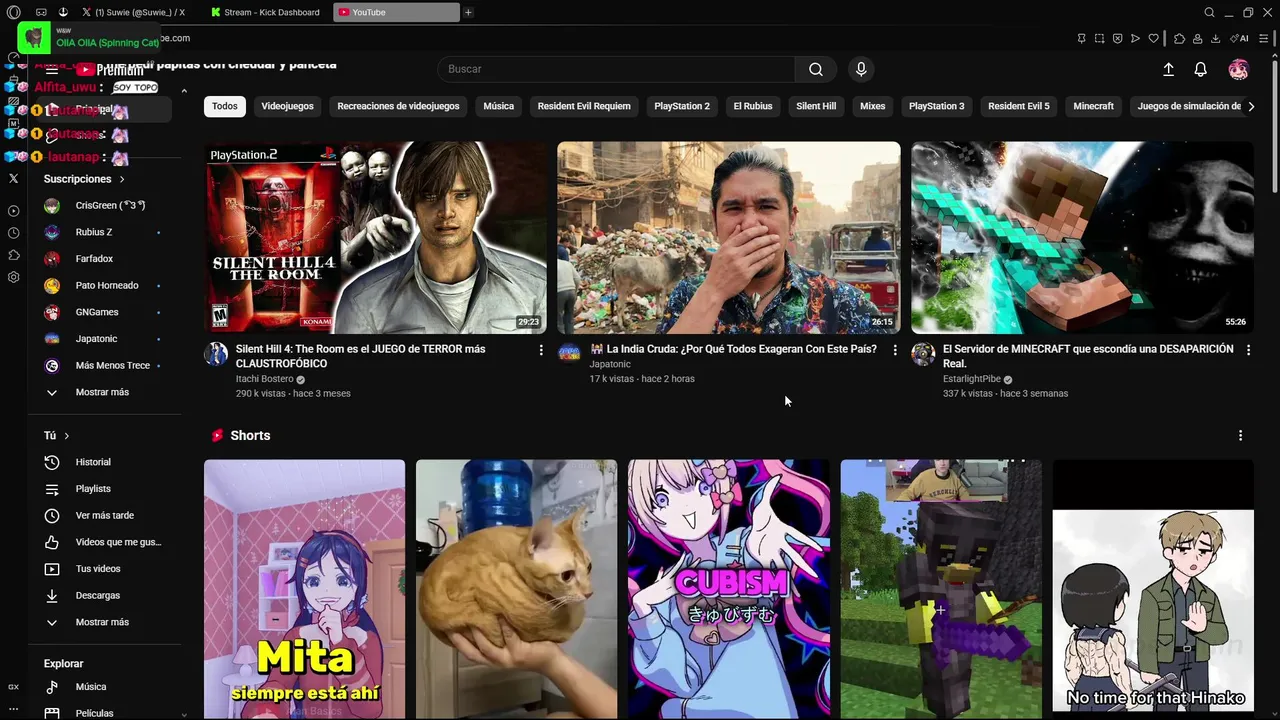
Task: Expand the Tú section chevron
Action: (x=67, y=436)
